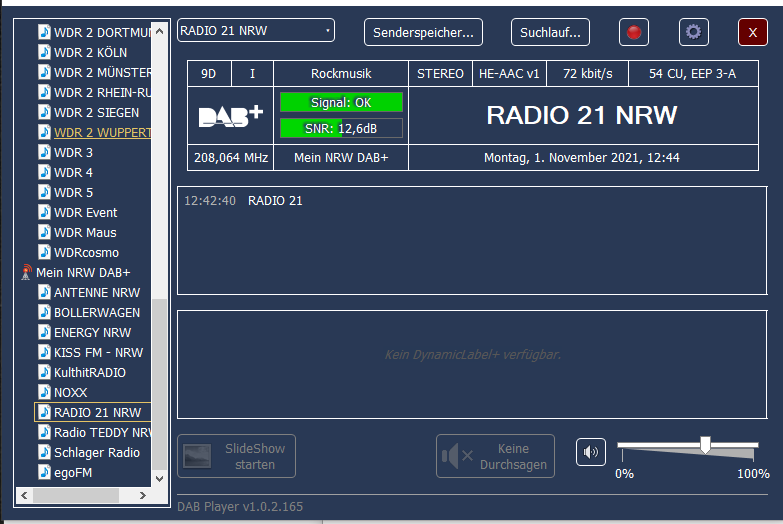Click the volume slider handle
The width and height of the screenshot is (783, 524).
705,444
